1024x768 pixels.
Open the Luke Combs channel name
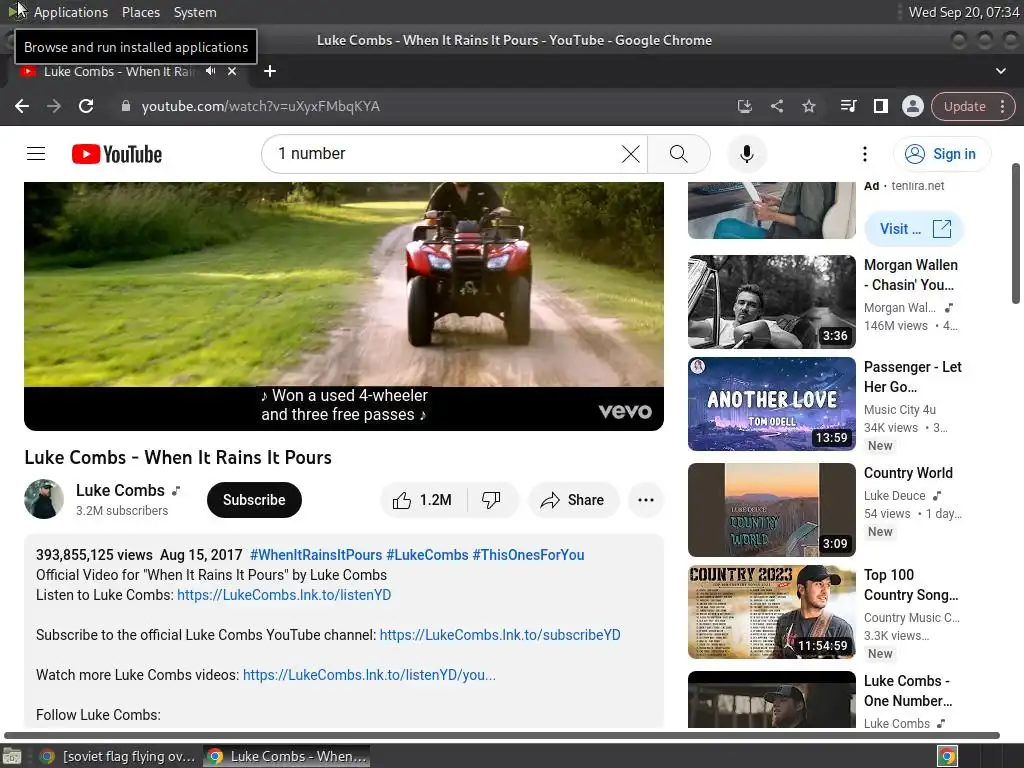(120, 490)
